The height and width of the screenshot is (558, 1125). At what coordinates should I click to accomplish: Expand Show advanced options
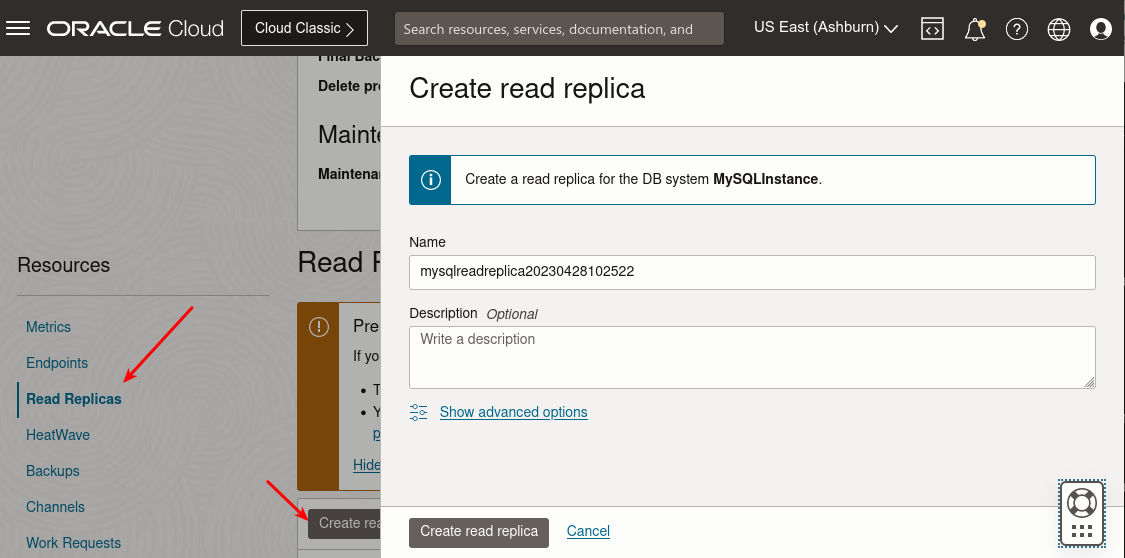[x=514, y=412]
